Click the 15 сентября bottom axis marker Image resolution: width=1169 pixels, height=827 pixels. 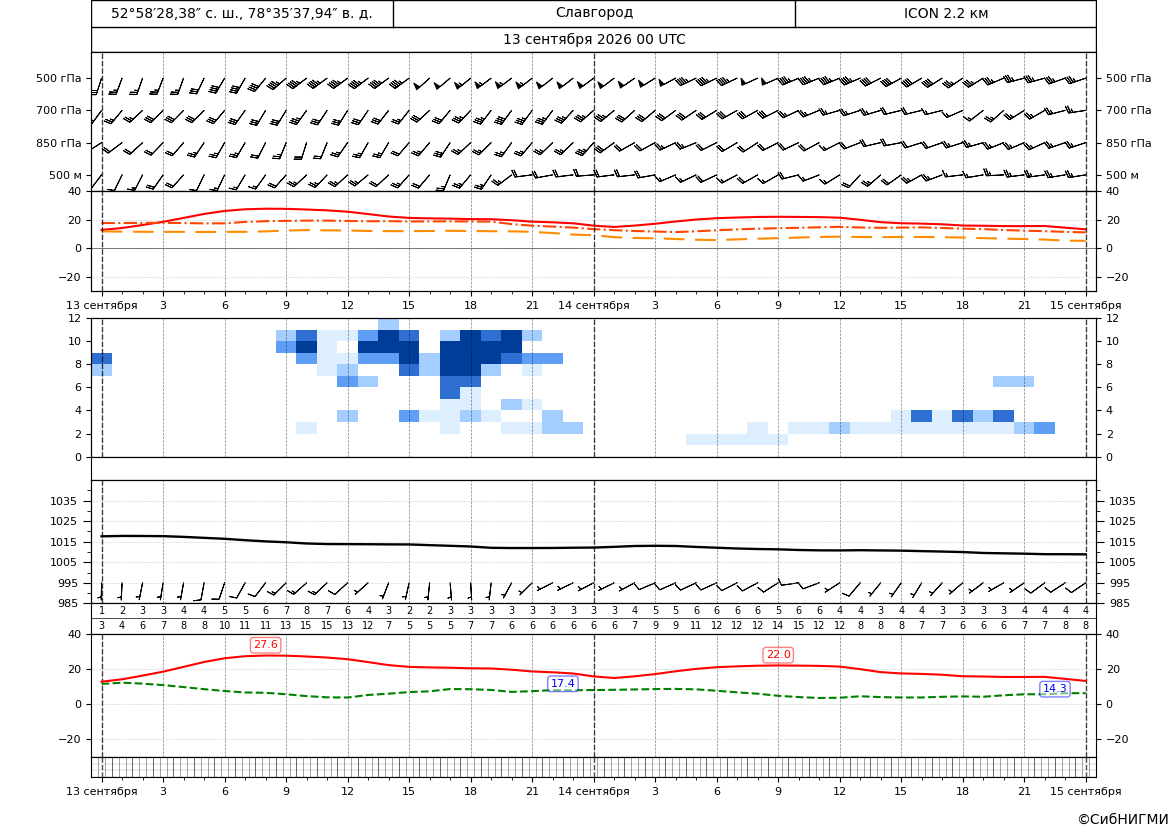[x=1086, y=791]
